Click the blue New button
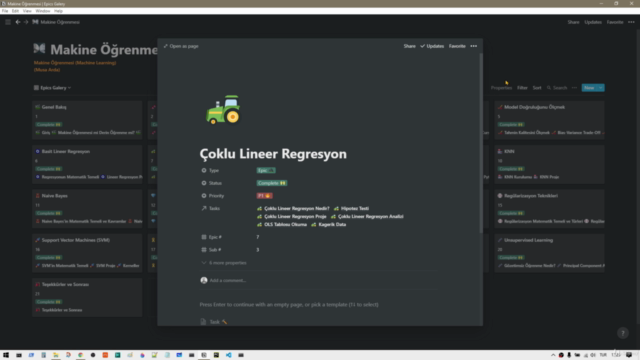Viewport: 640px width, 360px height. [x=589, y=88]
